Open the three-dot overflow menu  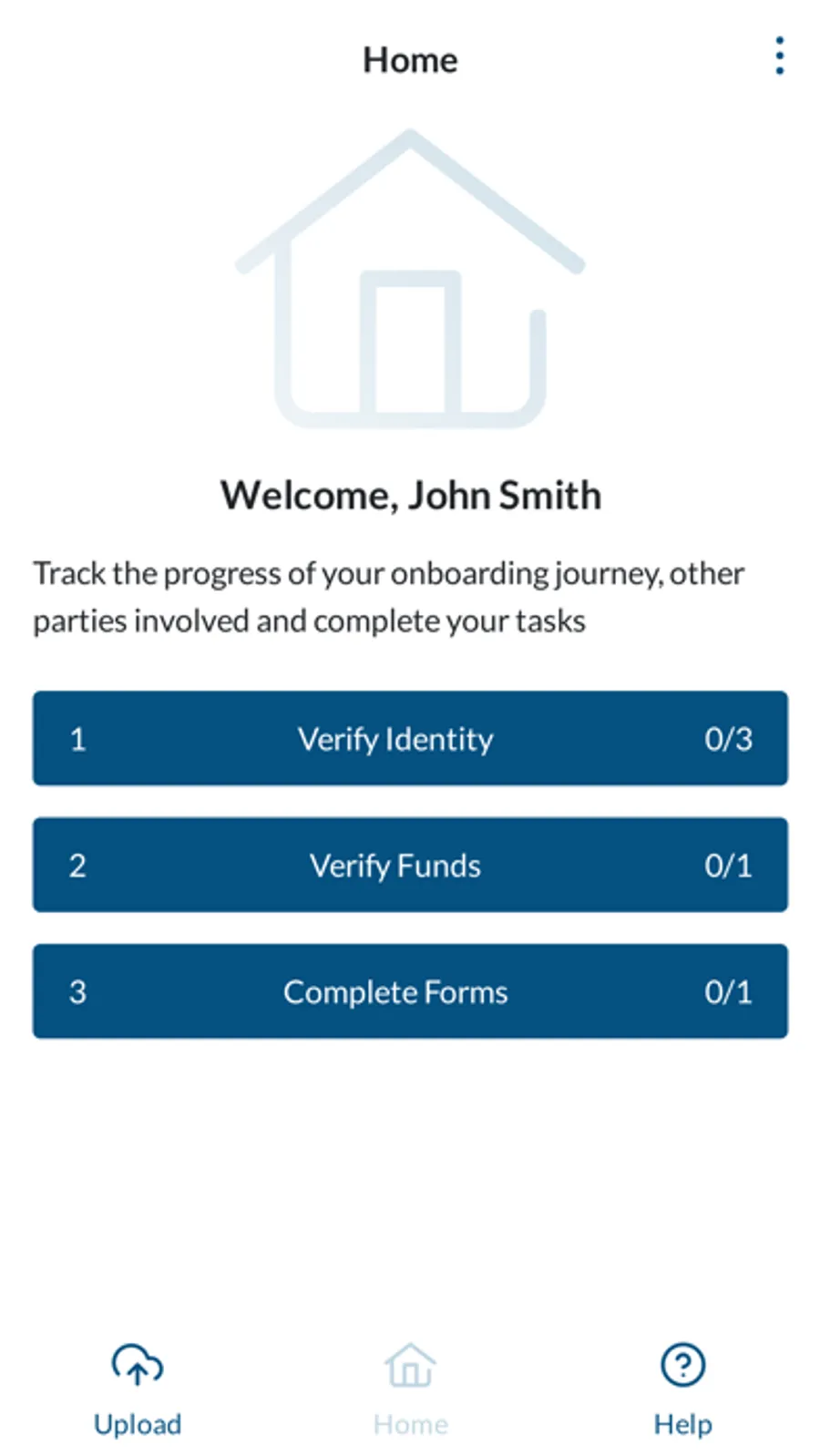point(779,56)
